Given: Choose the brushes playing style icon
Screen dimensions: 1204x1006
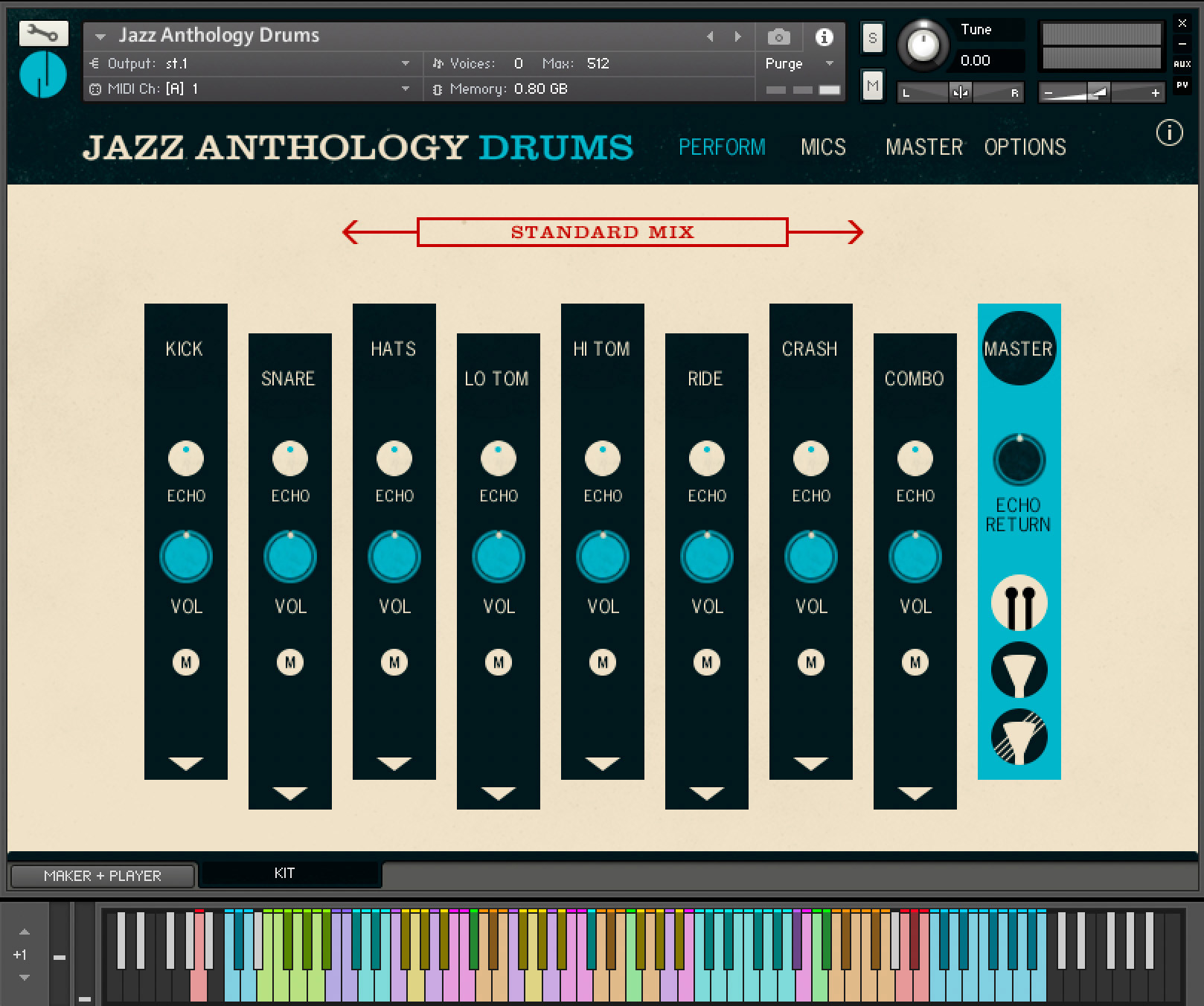Looking at the screenshot, I should click(1018, 670).
